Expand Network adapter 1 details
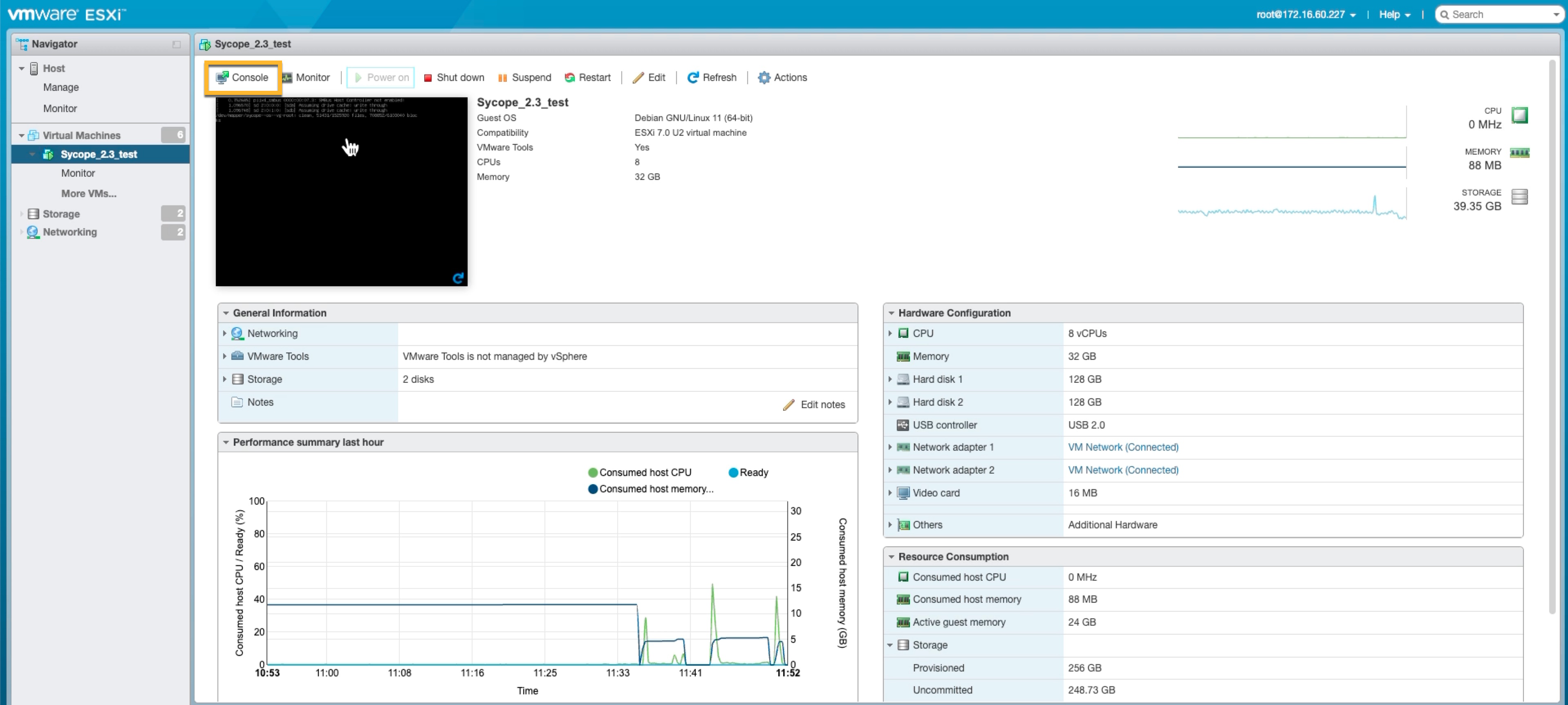 (890, 447)
